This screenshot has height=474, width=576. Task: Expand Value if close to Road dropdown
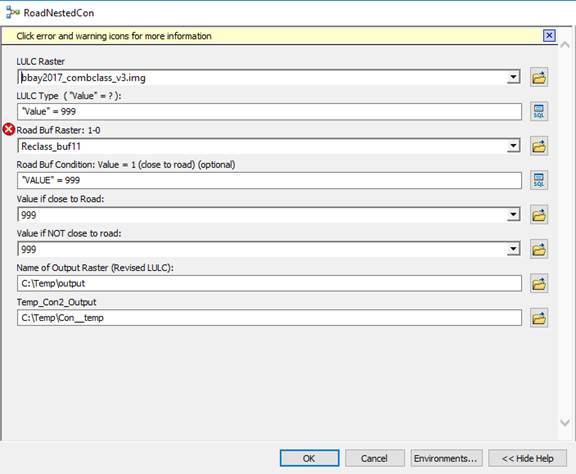coord(513,215)
